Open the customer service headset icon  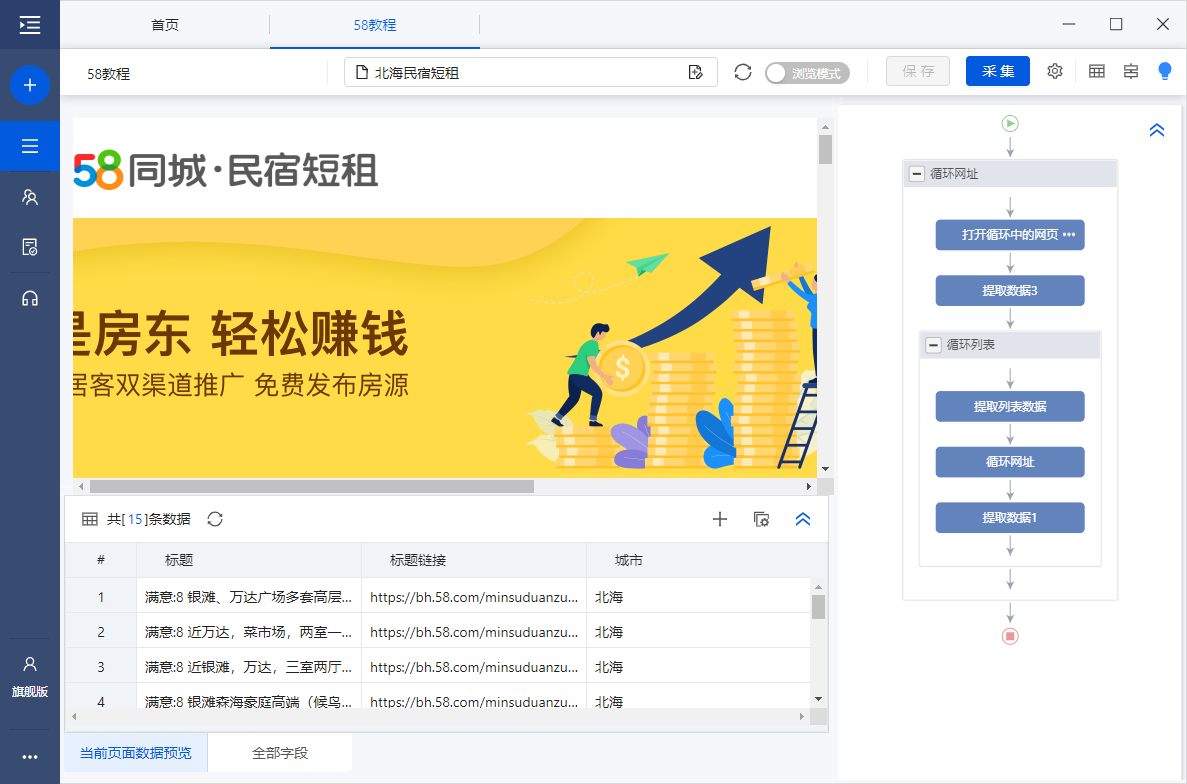pyautogui.click(x=30, y=298)
